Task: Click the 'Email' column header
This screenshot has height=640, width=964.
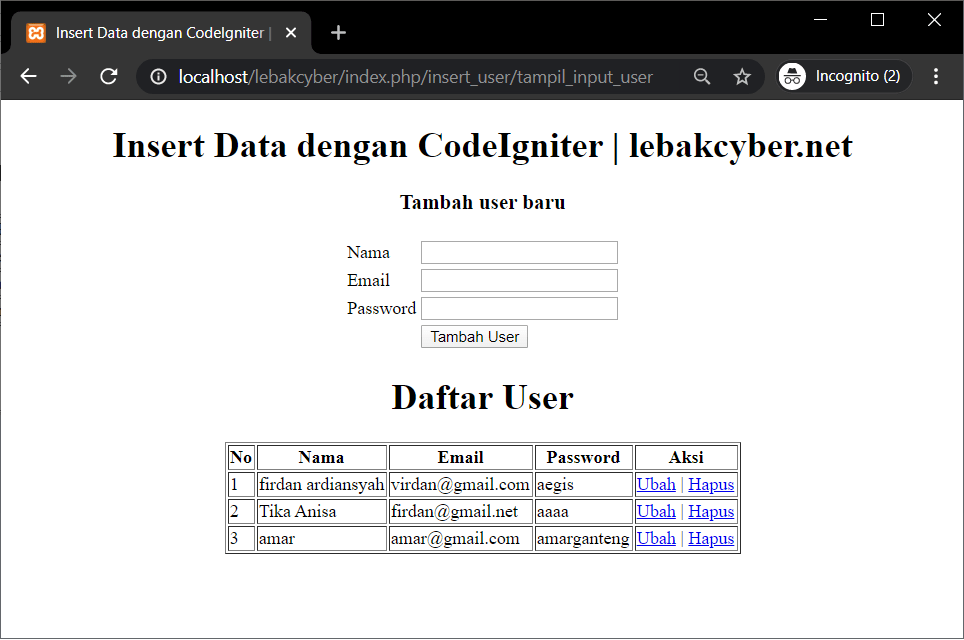Action: click(x=460, y=457)
